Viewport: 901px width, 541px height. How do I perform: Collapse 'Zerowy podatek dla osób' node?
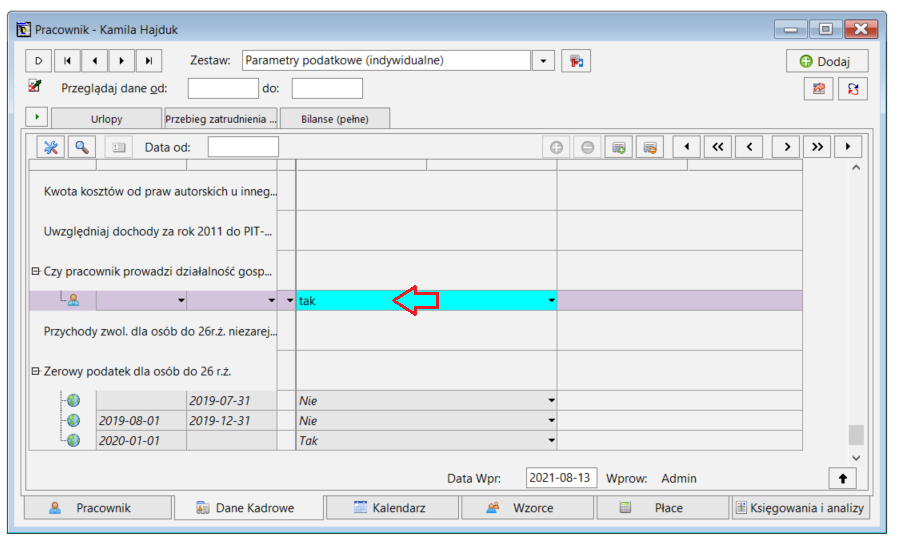pos(36,371)
